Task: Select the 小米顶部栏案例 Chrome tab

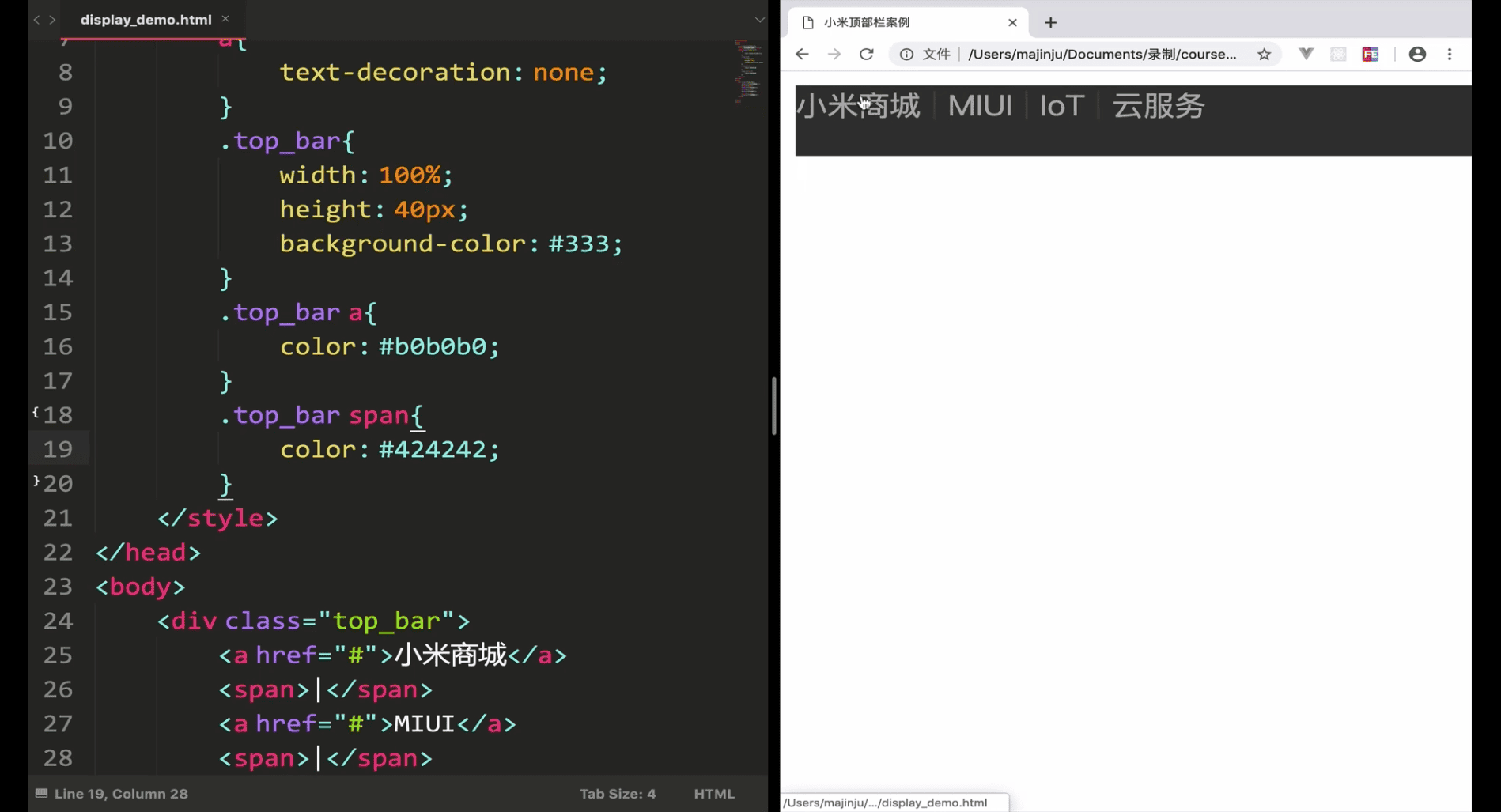Action: coord(908,22)
